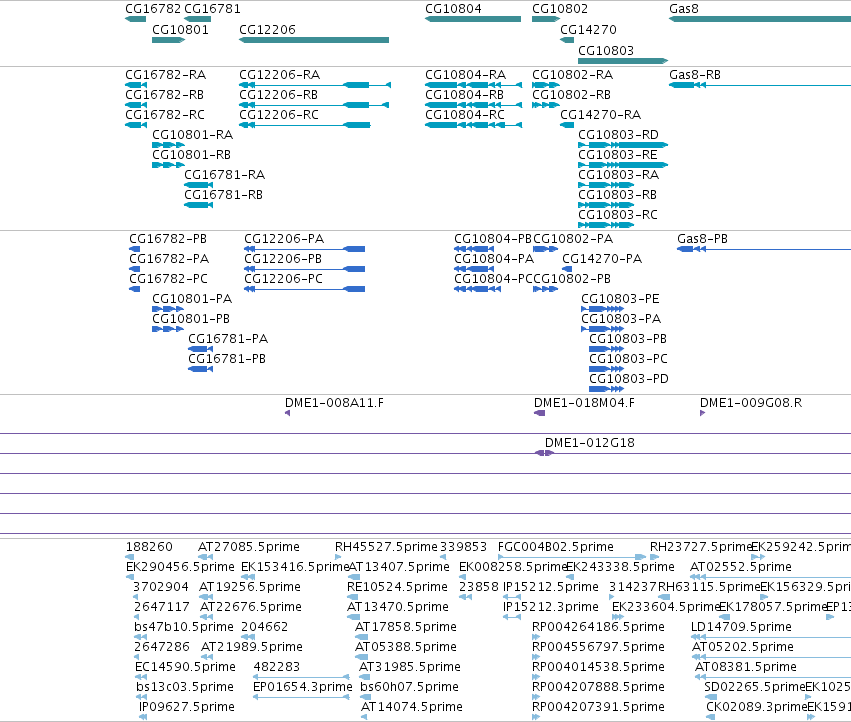The height and width of the screenshot is (722, 851).
Task: Select transcript CG10801-RA
Action: [193, 135]
